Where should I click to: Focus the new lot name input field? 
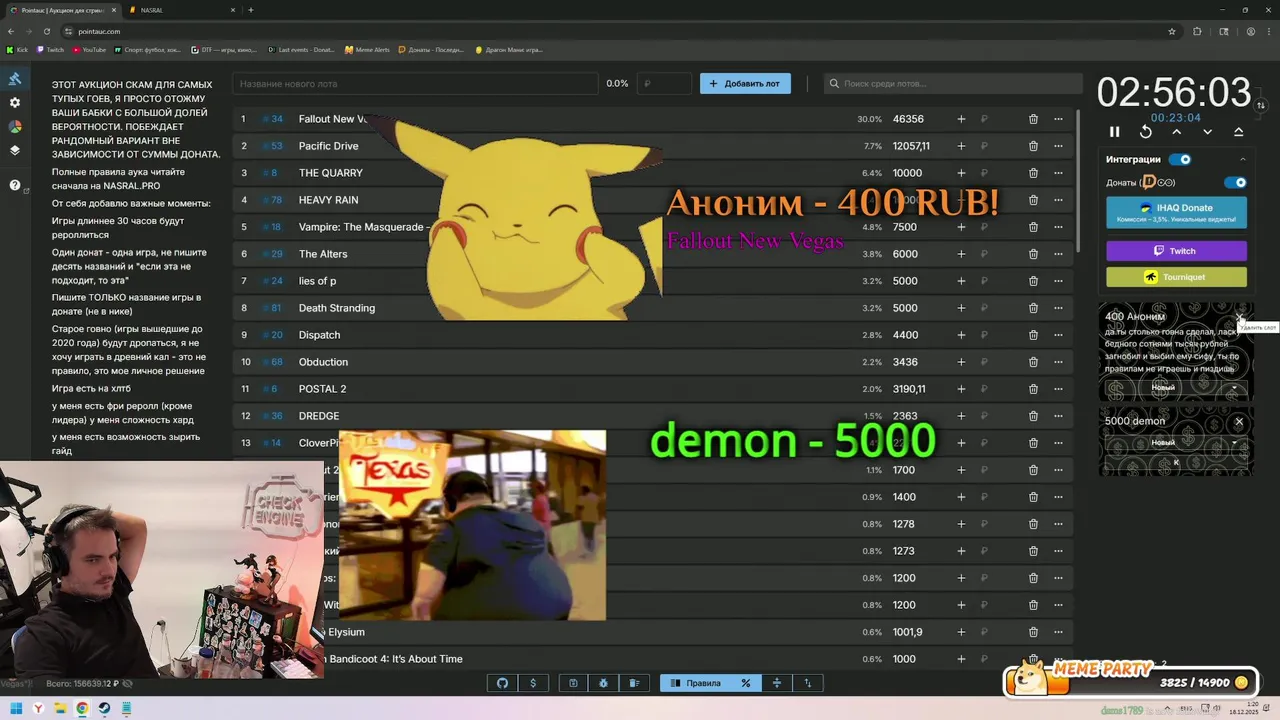(x=415, y=84)
